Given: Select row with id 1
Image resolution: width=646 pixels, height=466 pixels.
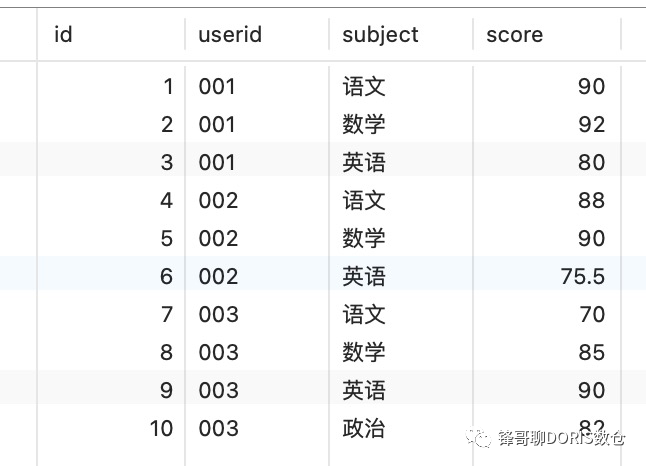Looking at the screenshot, I should point(167,87).
